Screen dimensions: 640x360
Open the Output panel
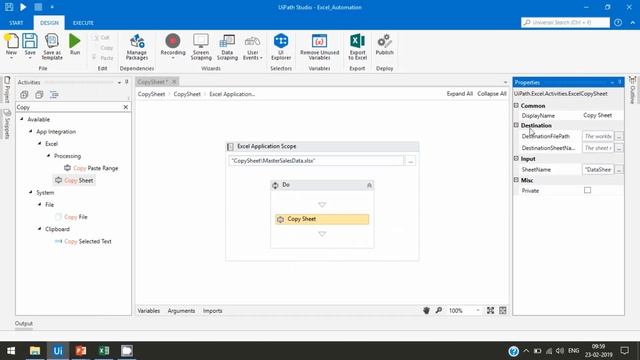24,323
